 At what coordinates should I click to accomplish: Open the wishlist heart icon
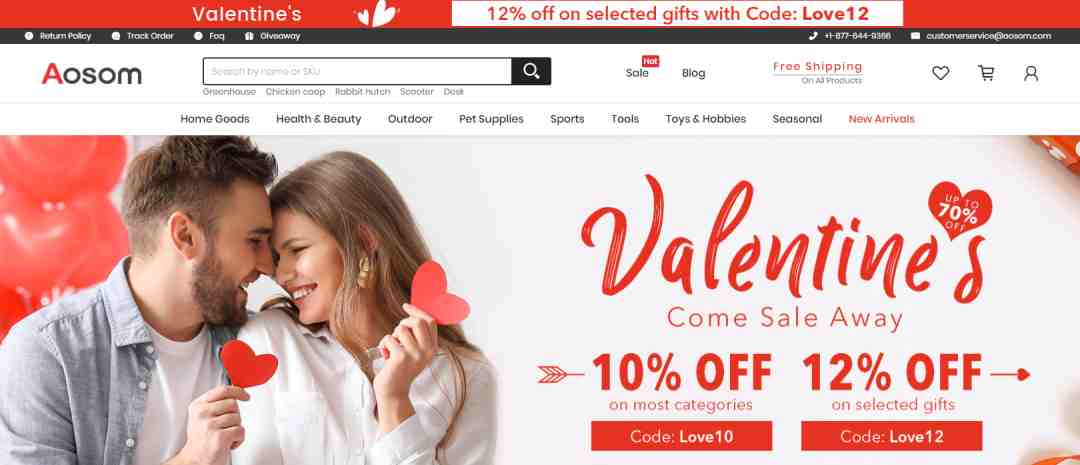940,73
